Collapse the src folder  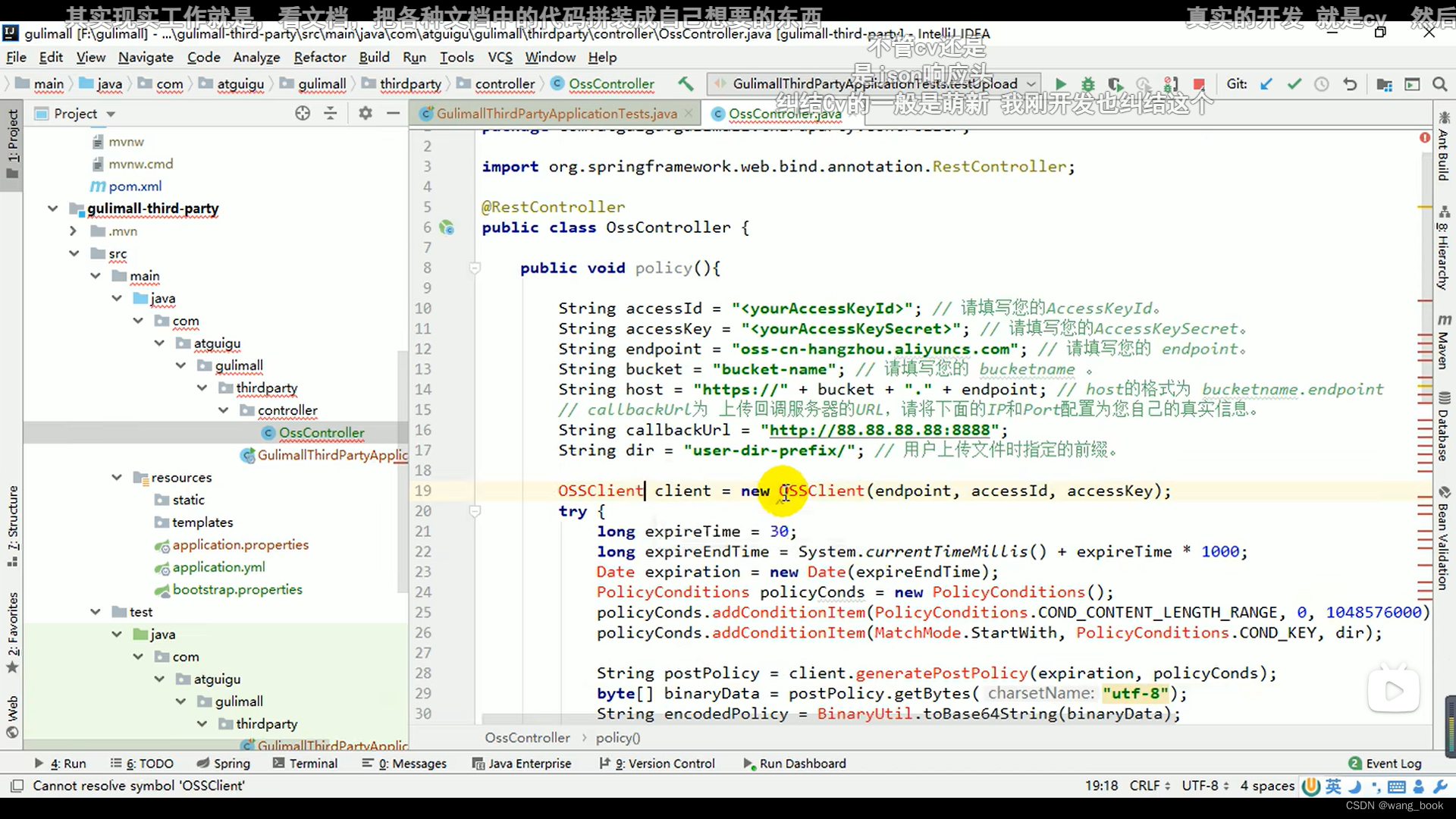(x=74, y=253)
